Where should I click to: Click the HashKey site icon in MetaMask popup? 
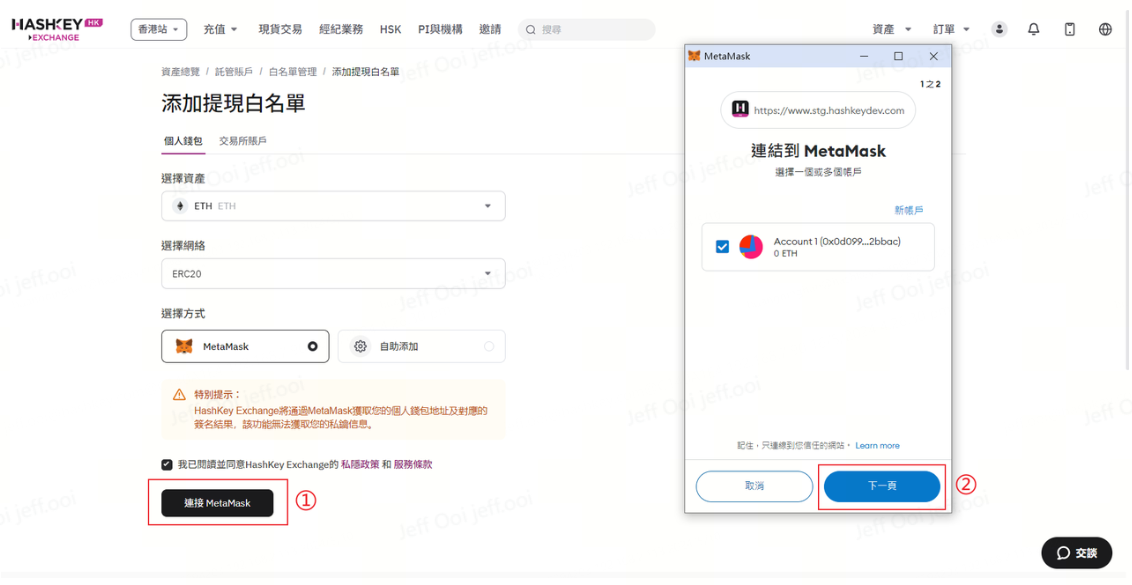pos(740,110)
